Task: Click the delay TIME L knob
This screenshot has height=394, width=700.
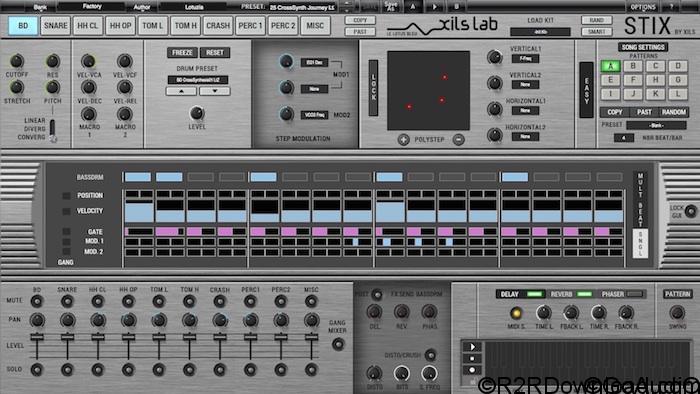Action: 543,313
